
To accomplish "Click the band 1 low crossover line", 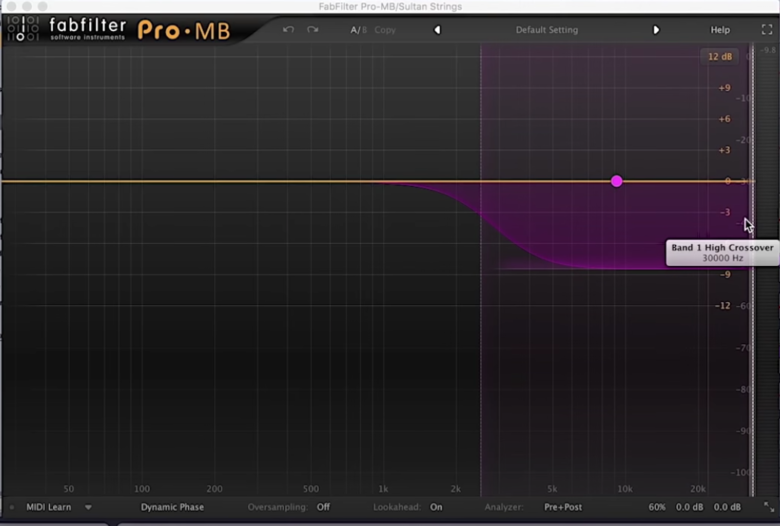I will [481, 269].
